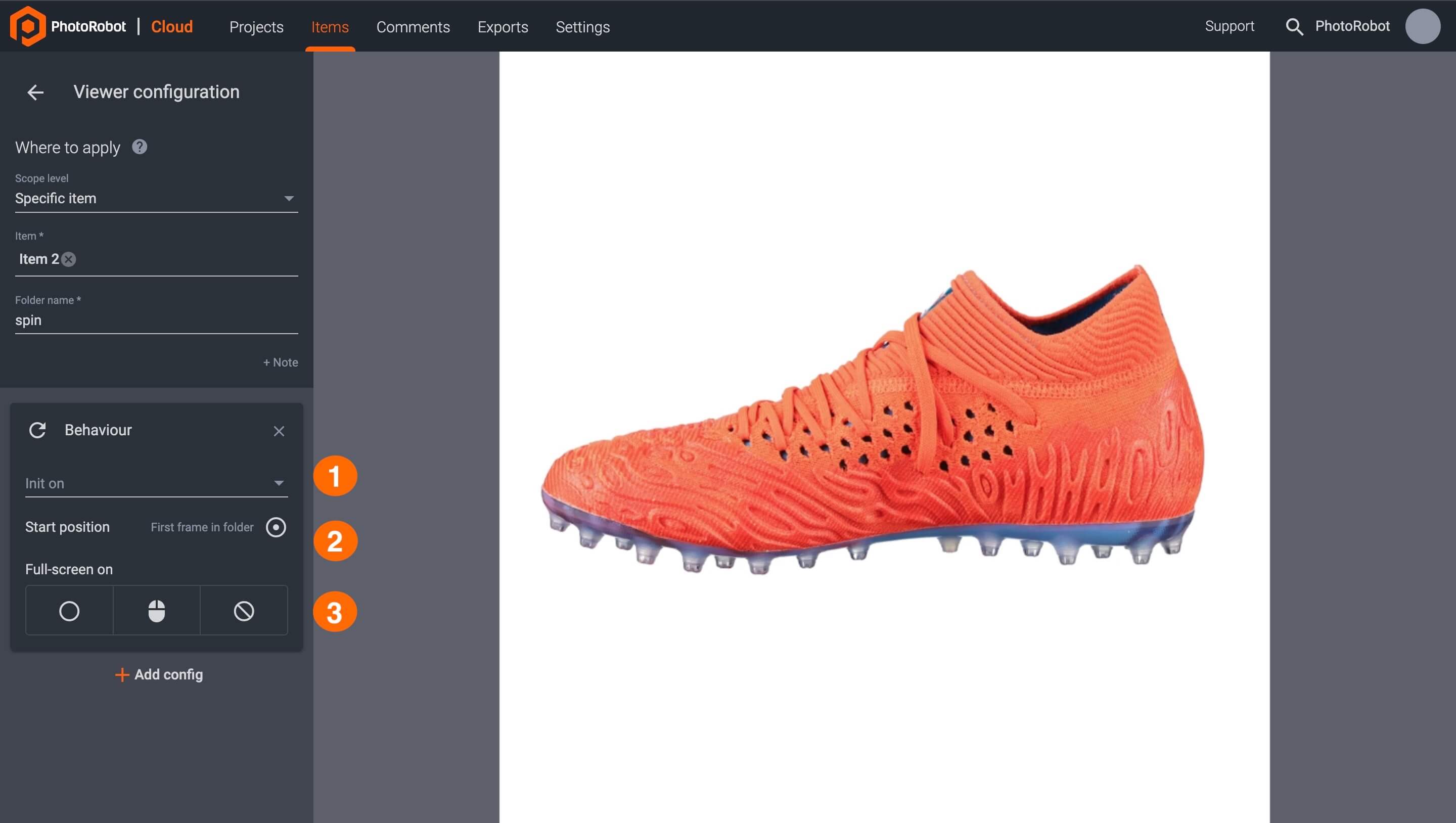This screenshot has width=1456, height=823.
Task: Toggle the first orange numbered indicator 1
Action: click(x=335, y=475)
